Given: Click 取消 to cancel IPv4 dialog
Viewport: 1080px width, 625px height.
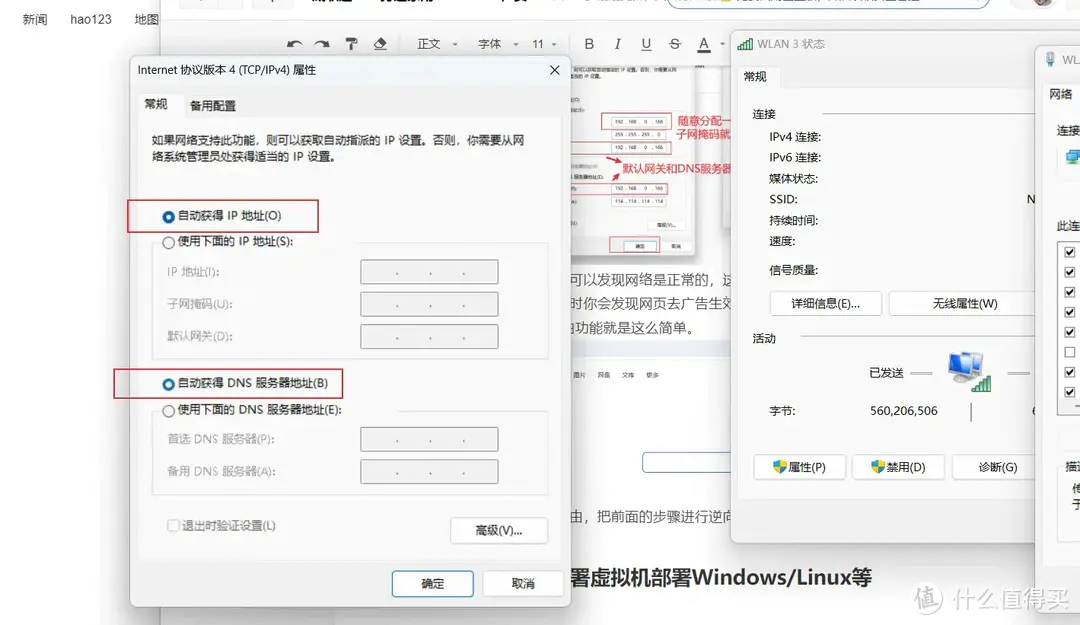Looking at the screenshot, I should [x=523, y=584].
